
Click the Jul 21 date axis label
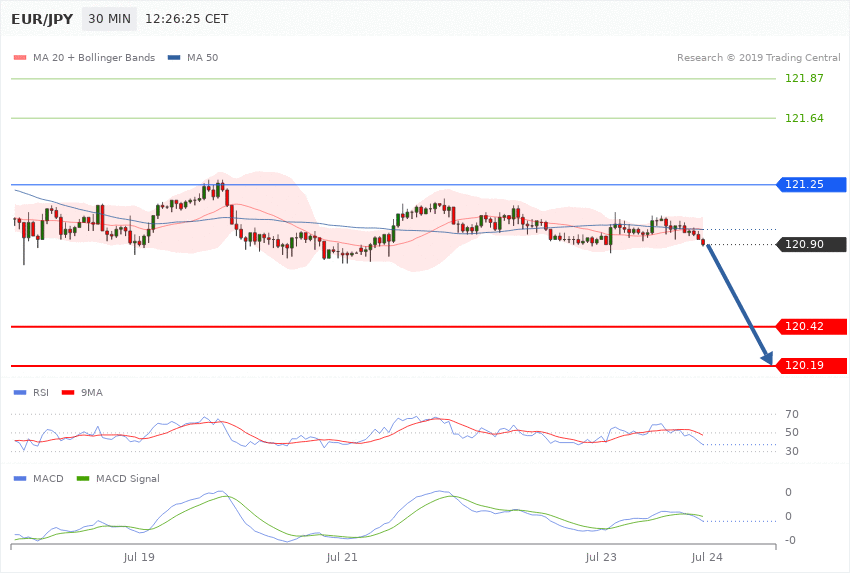[x=342, y=557]
